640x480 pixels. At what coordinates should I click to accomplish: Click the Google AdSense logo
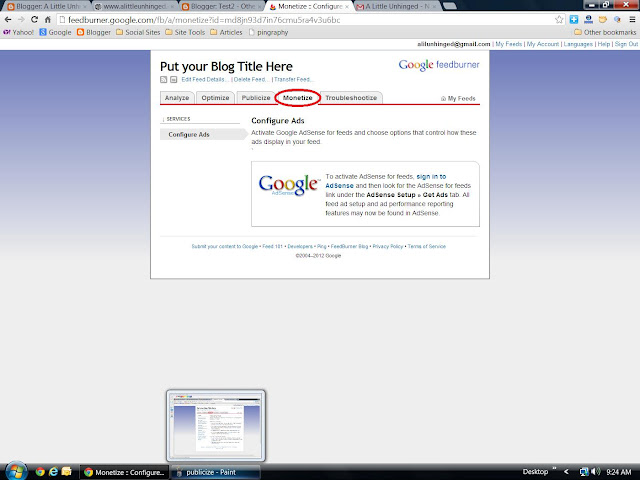pyautogui.click(x=289, y=185)
